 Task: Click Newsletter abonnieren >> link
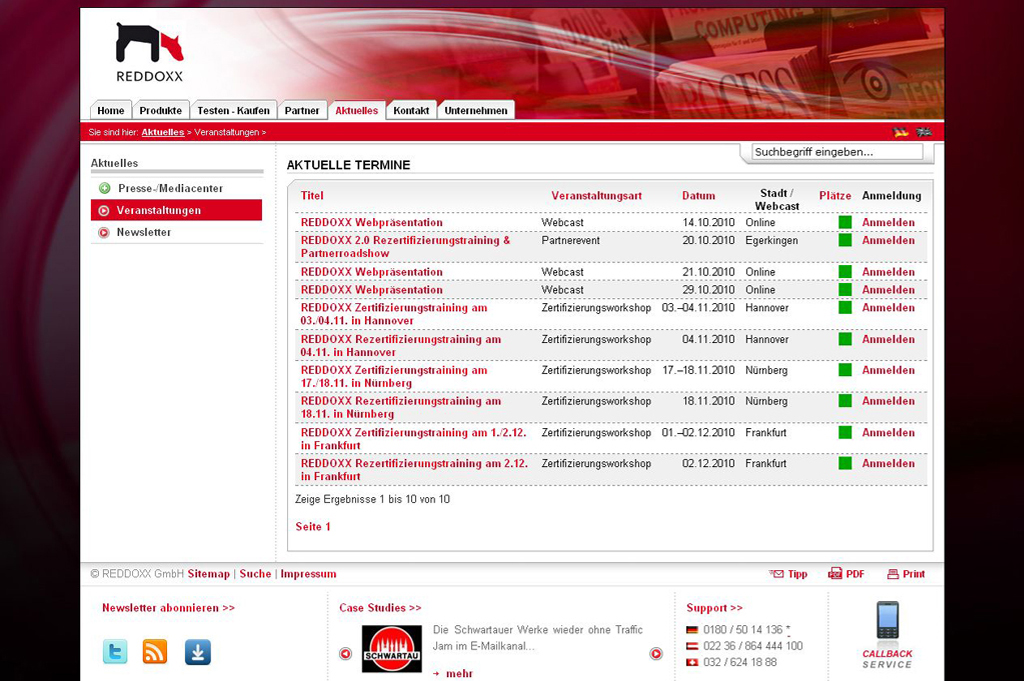tap(168, 607)
